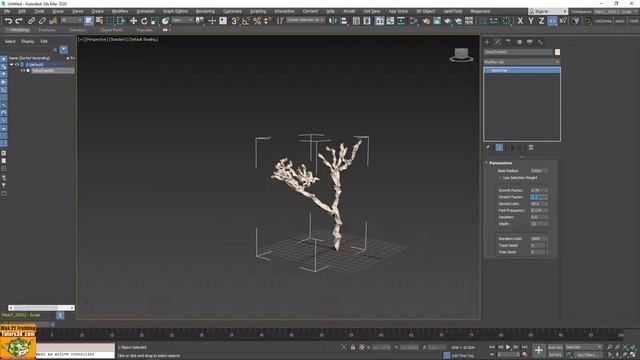Viewport: 640px width, 360px height.
Task: Restrict transform to XY plane
Action: pyautogui.click(x=552, y=21)
